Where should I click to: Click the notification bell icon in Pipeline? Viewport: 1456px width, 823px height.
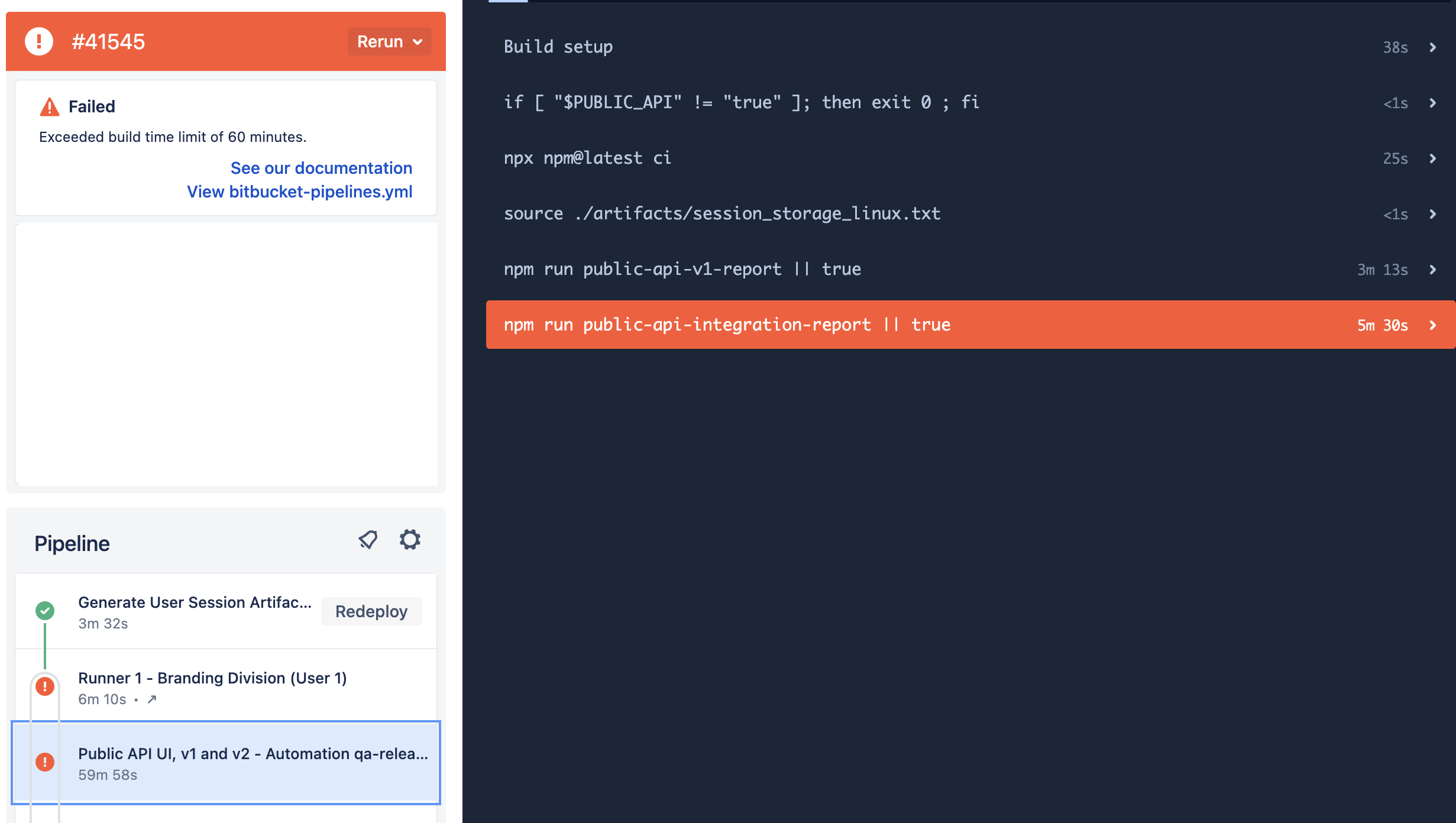tap(368, 540)
